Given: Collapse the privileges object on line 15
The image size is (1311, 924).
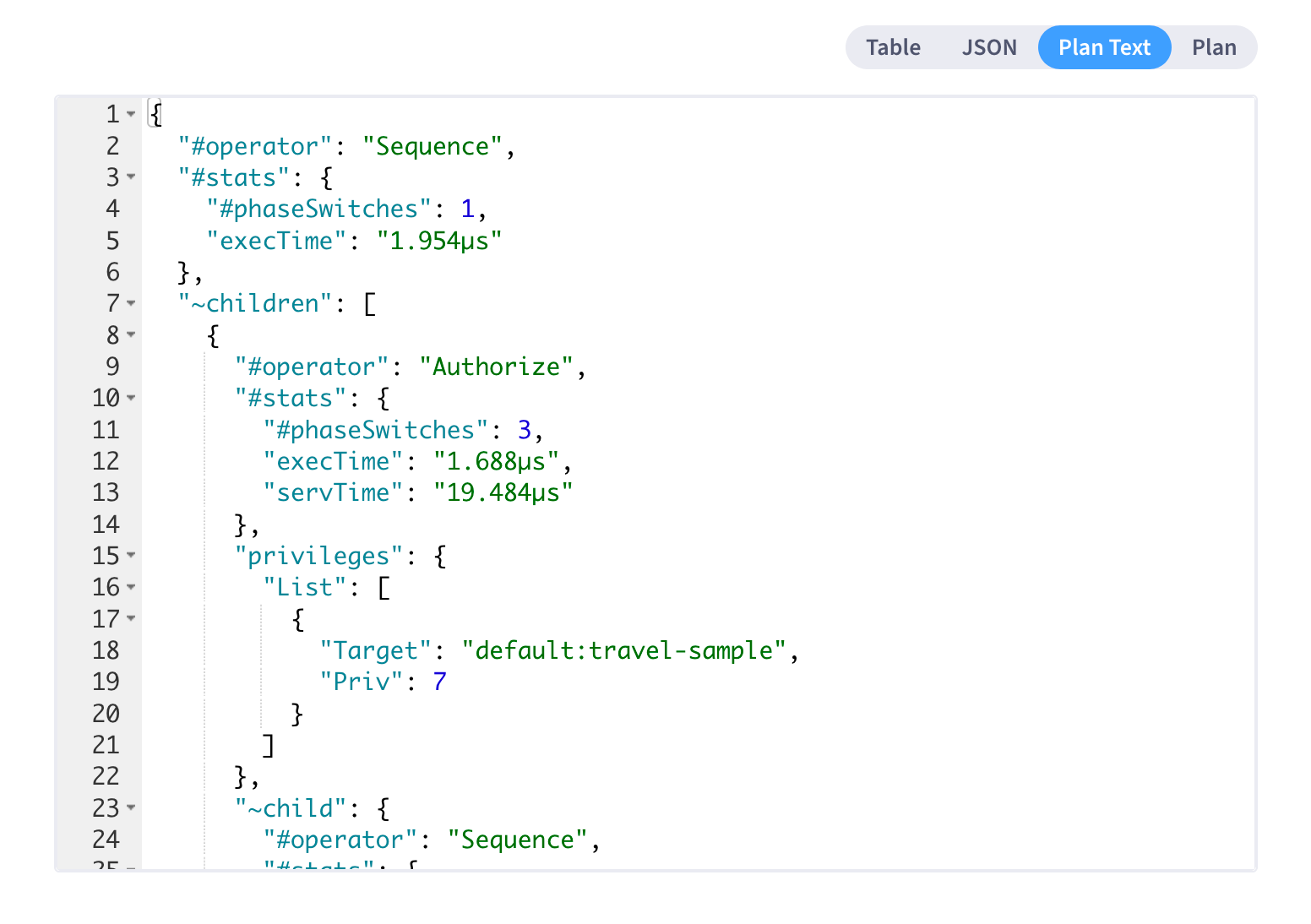Looking at the screenshot, I should pos(131,556).
